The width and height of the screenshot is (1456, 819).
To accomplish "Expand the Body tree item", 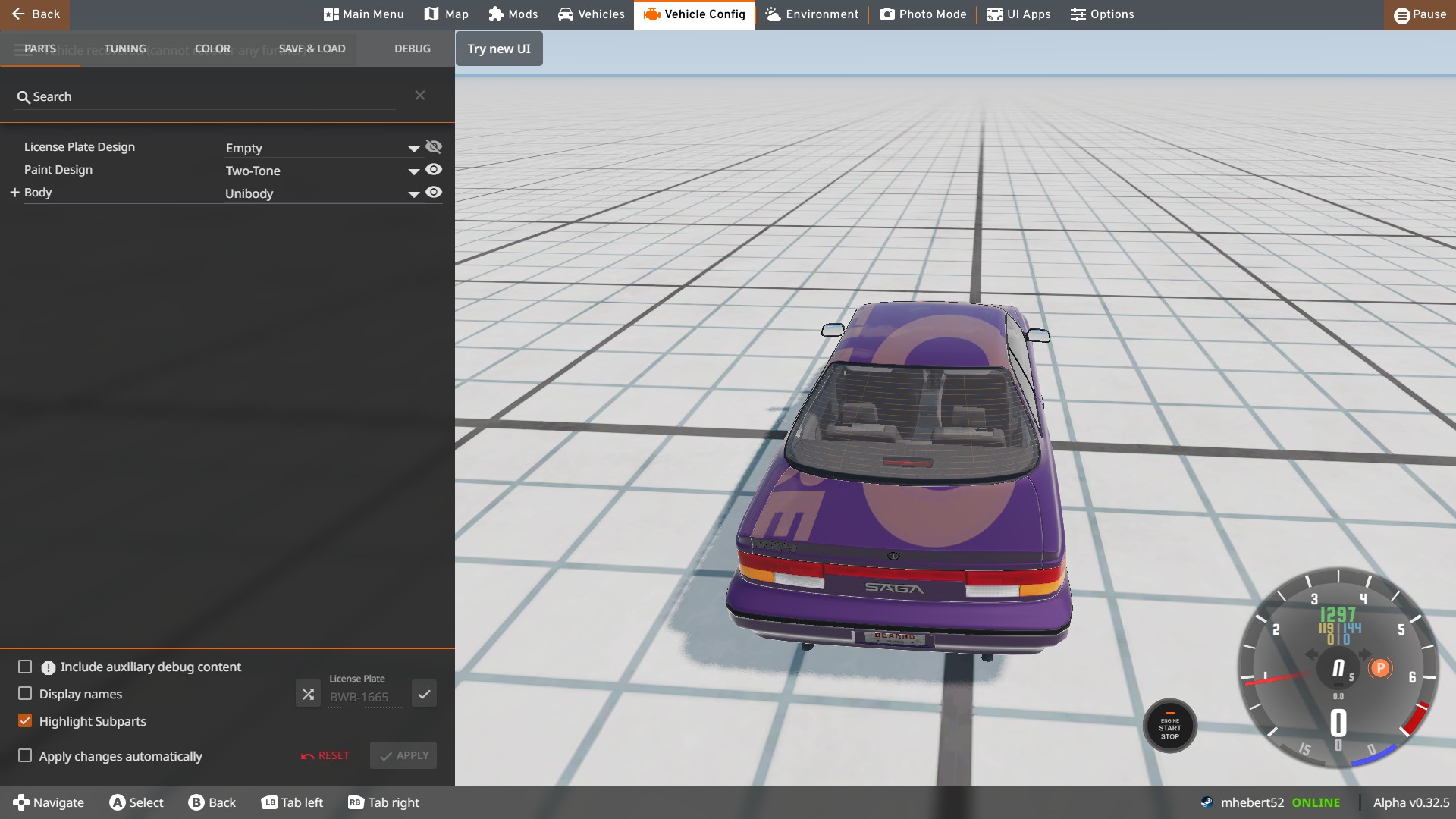I will point(14,193).
